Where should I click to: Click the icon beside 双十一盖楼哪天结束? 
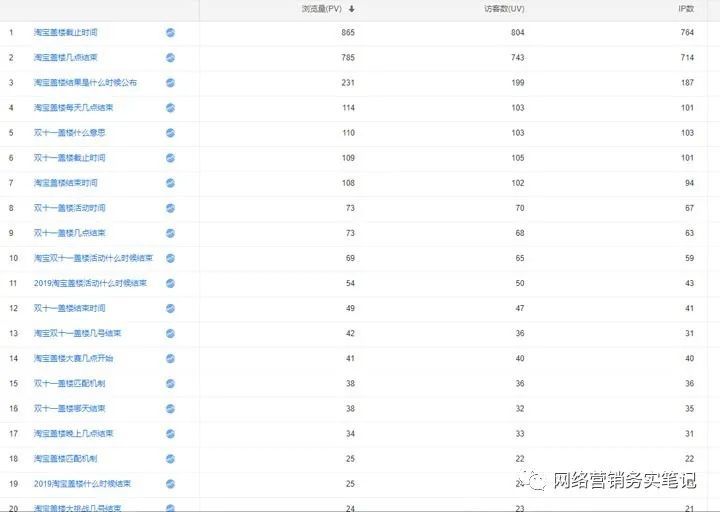(170, 409)
